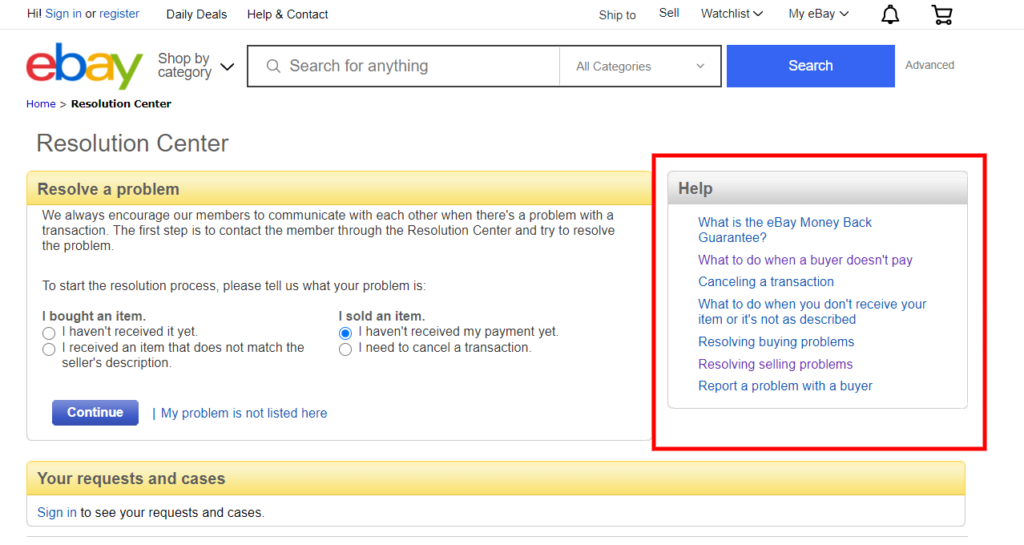Click the "I sold an item." label
The width and height of the screenshot is (1024, 545).
(382, 316)
